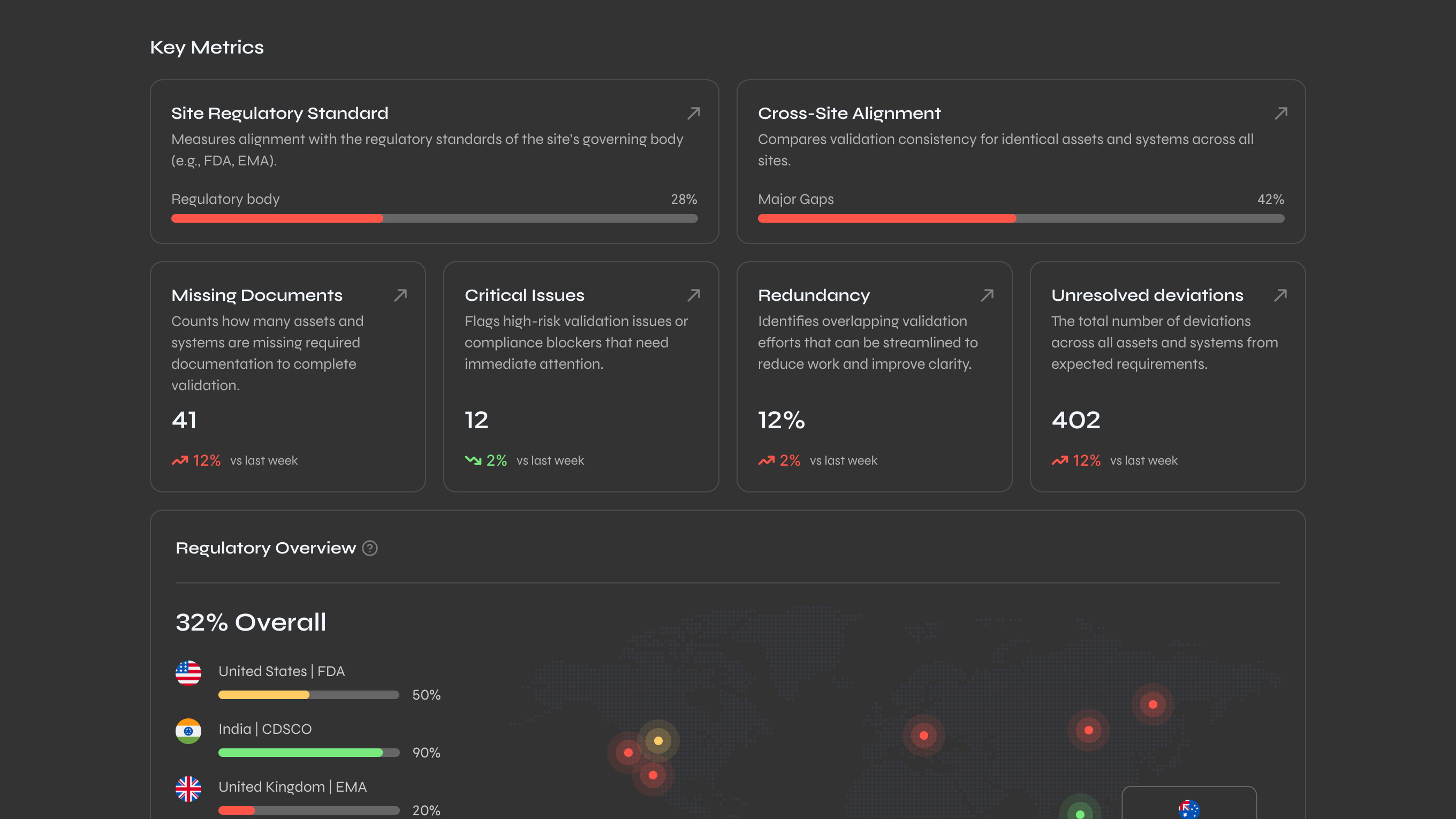Open the Unresolved deviations expand arrow

click(x=1281, y=295)
